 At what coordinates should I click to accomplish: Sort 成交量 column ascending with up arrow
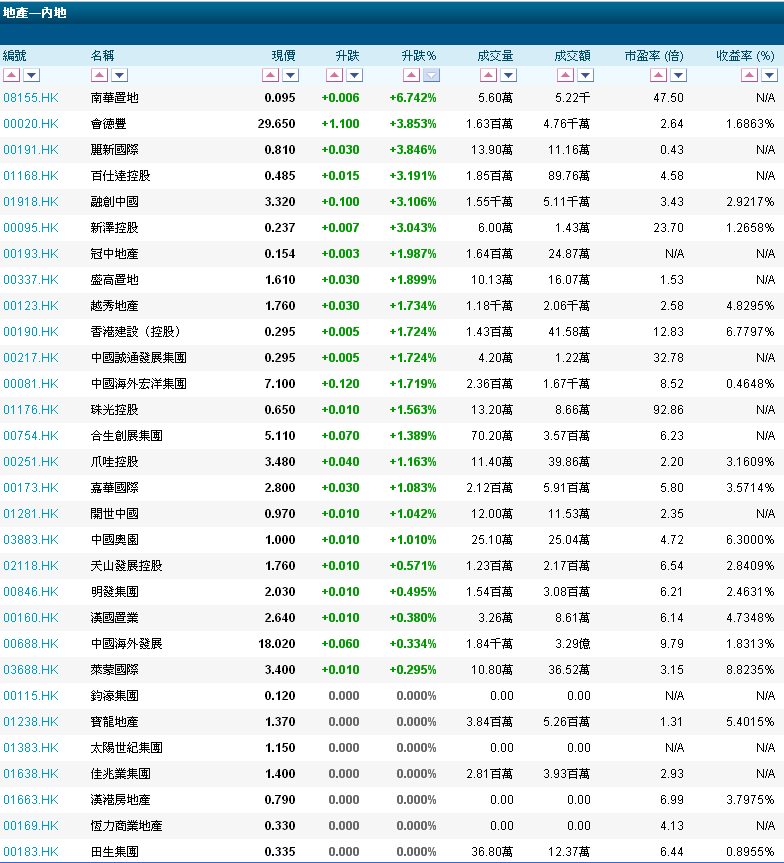[x=488, y=75]
